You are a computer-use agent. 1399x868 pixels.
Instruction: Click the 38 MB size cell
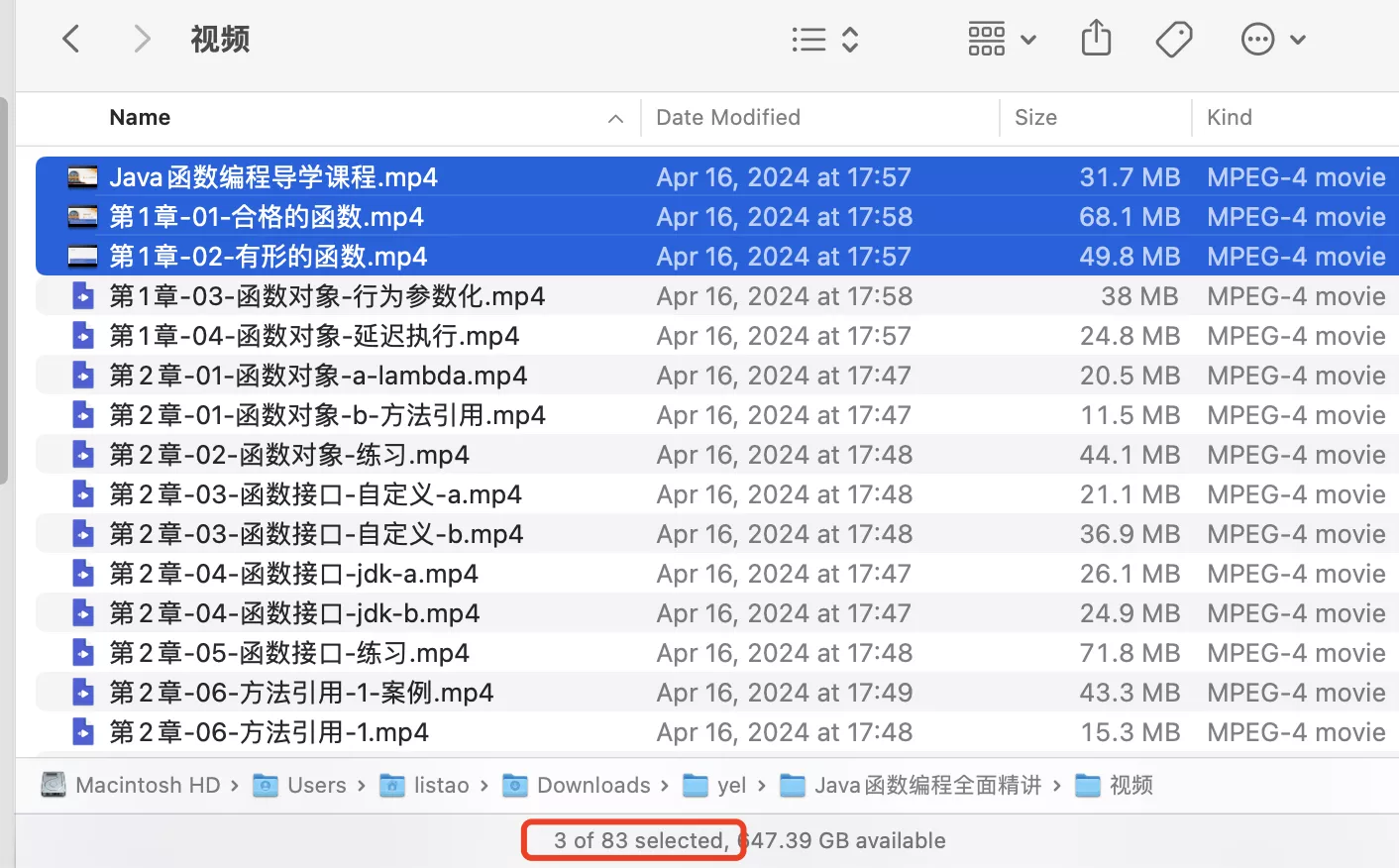1139,296
